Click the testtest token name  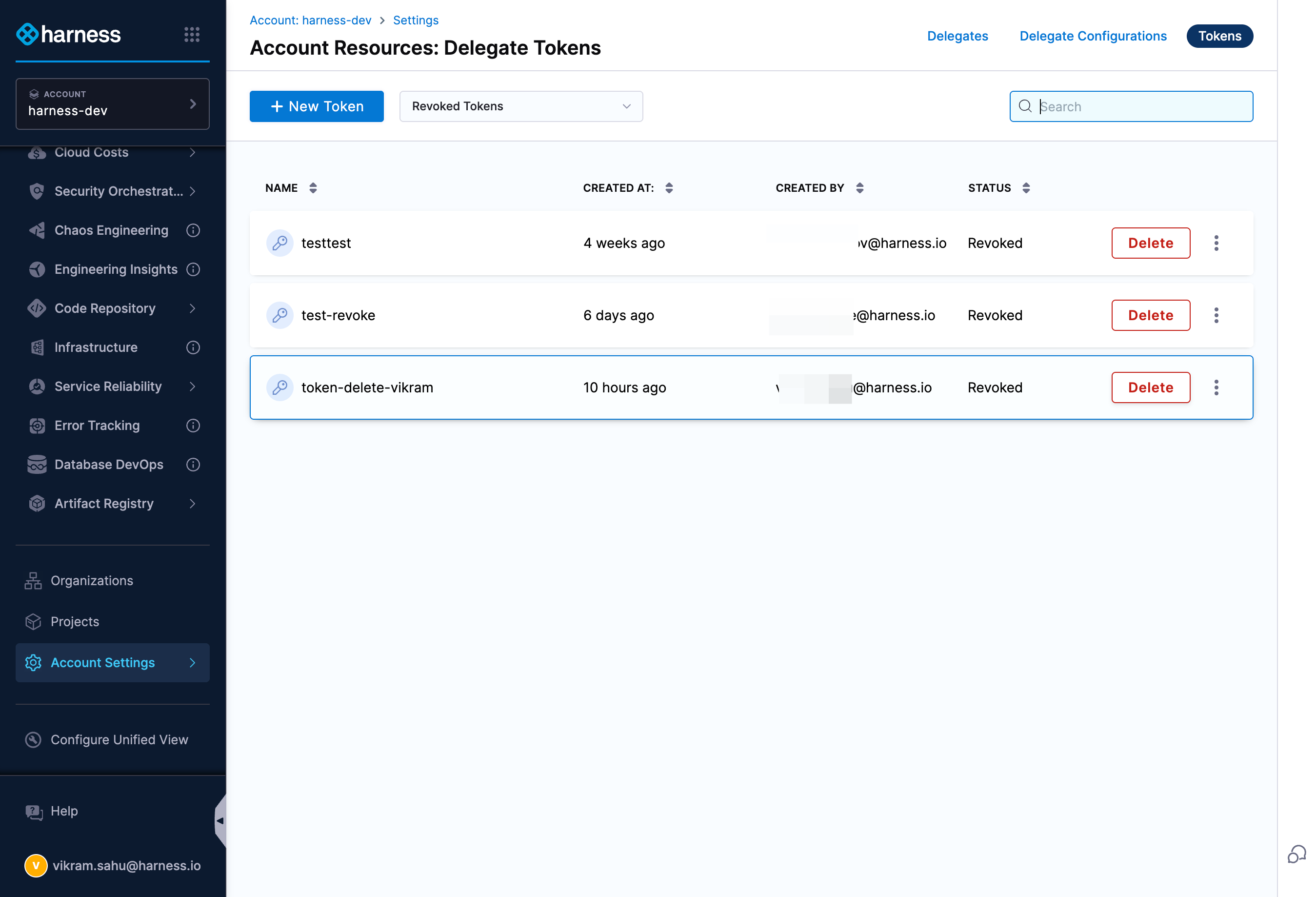(326, 243)
